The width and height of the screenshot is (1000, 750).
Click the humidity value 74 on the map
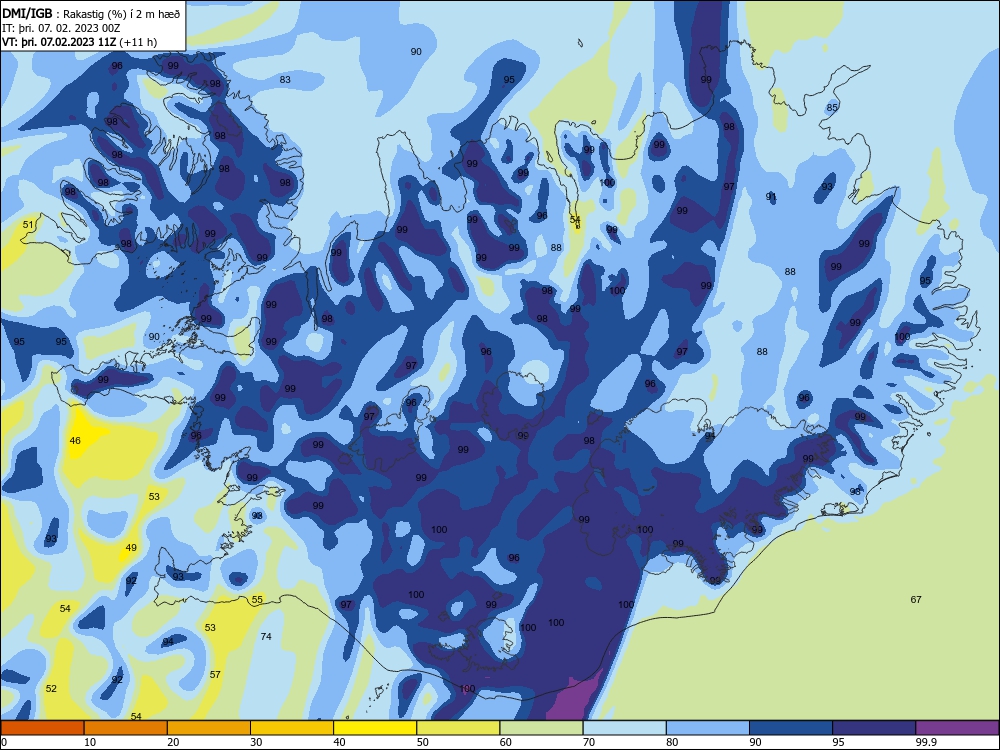point(266,636)
